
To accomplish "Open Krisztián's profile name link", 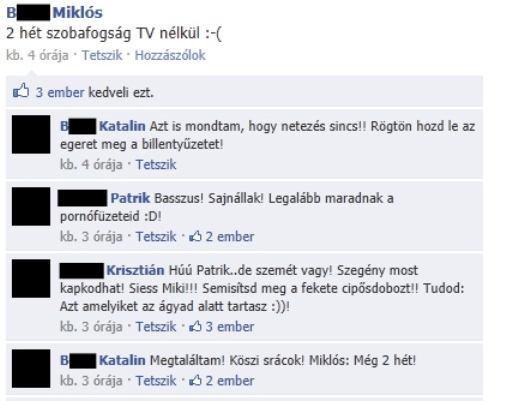I will tap(112, 270).
